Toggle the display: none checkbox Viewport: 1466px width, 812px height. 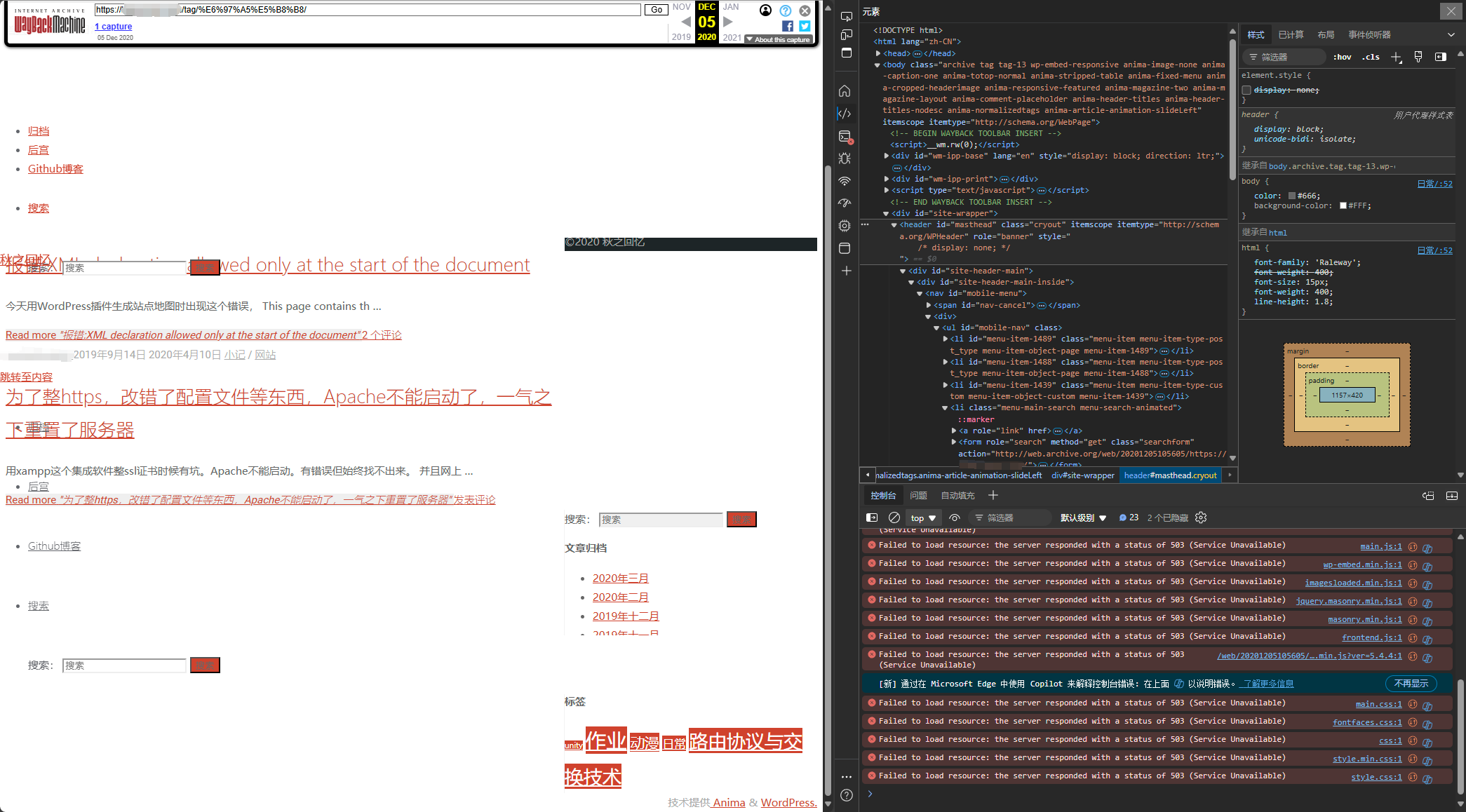1246,90
